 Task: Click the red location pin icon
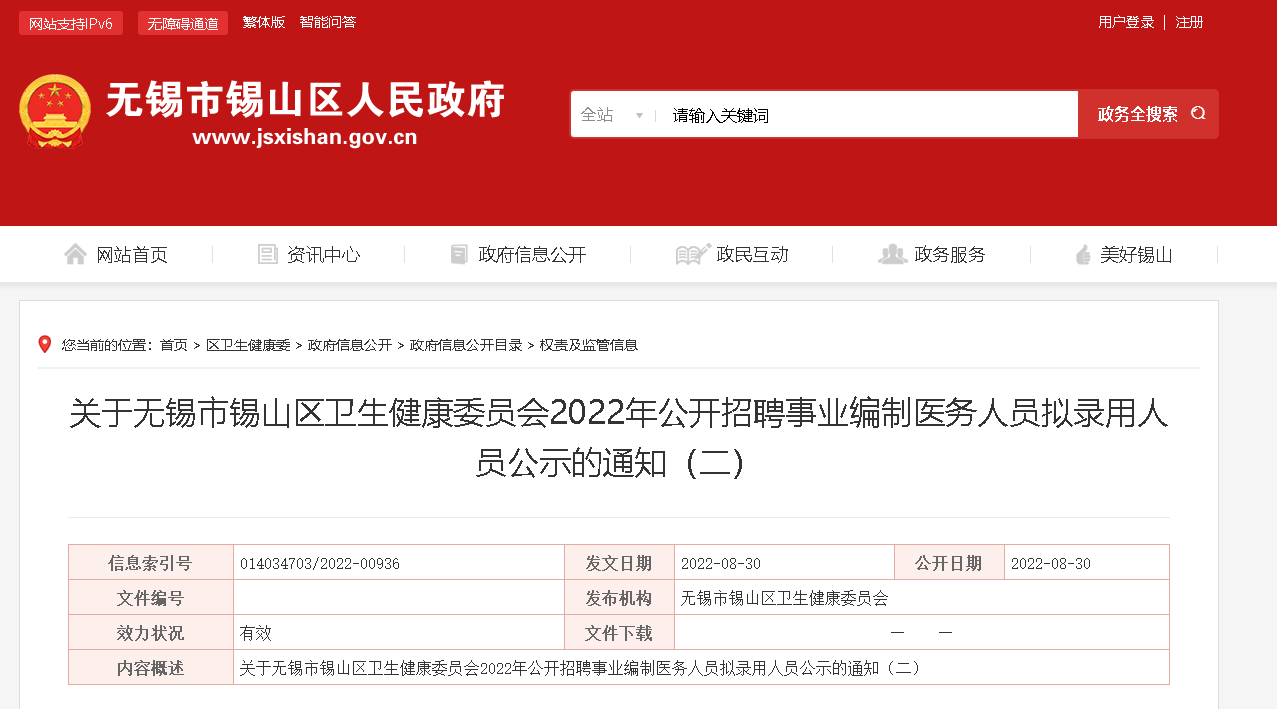point(45,344)
